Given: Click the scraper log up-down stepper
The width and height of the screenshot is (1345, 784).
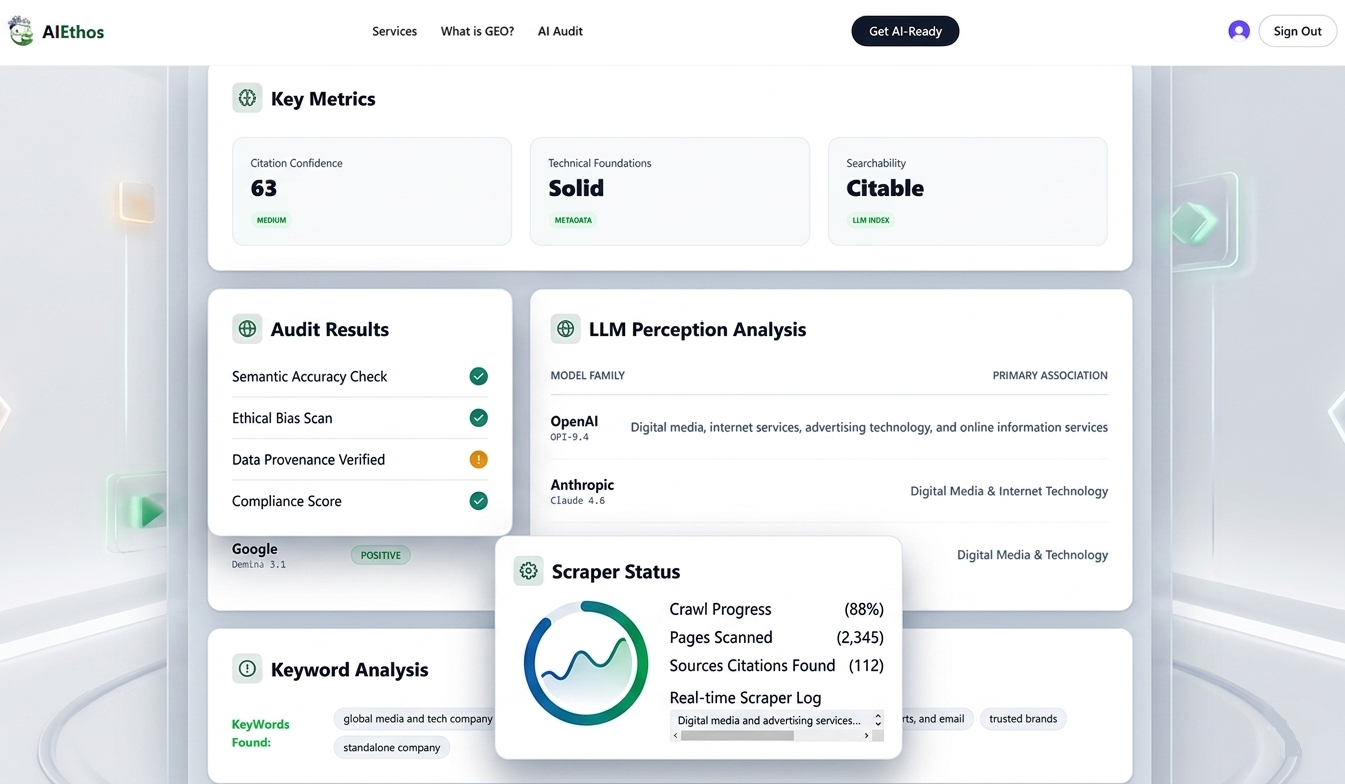Looking at the screenshot, I should coord(878,720).
